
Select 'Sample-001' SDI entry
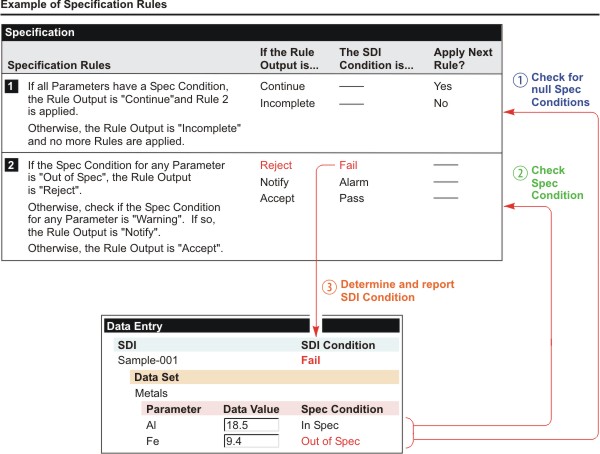pos(148,360)
